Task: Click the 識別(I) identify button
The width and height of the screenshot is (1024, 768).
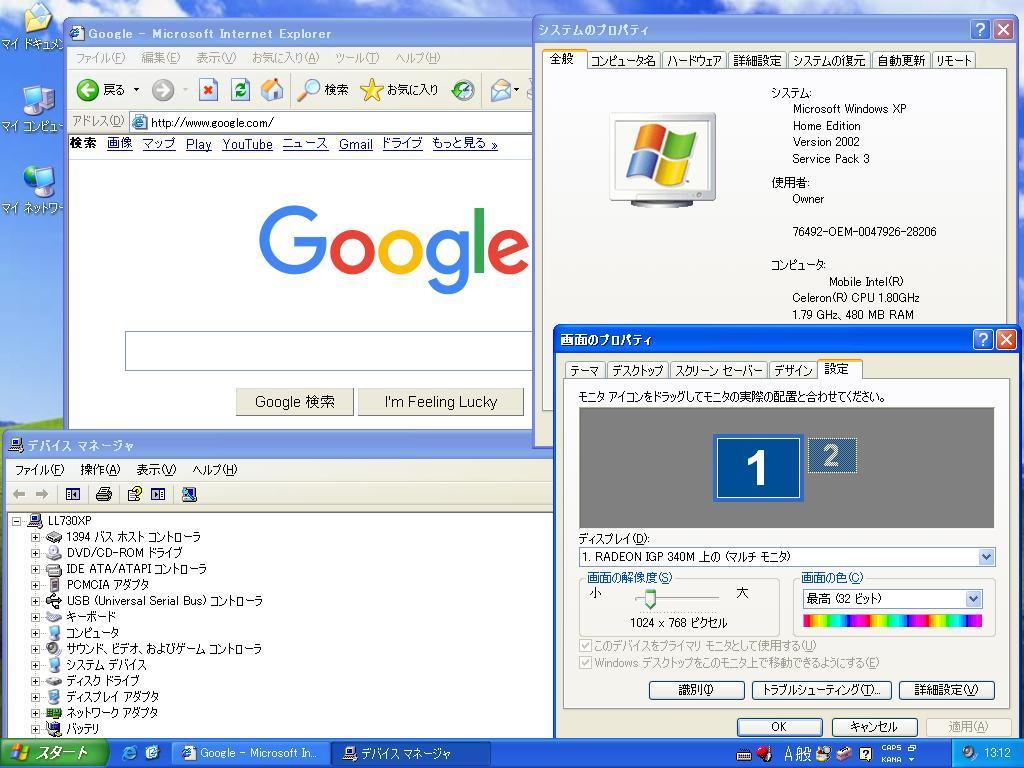Action: (x=696, y=690)
